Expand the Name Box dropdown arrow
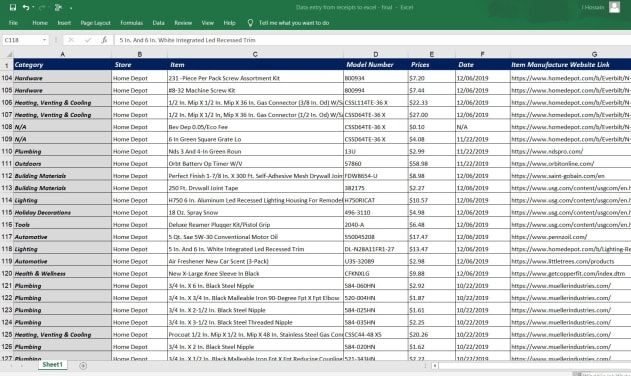Viewport: 631px width, 376px height. (x=44, y=40)
